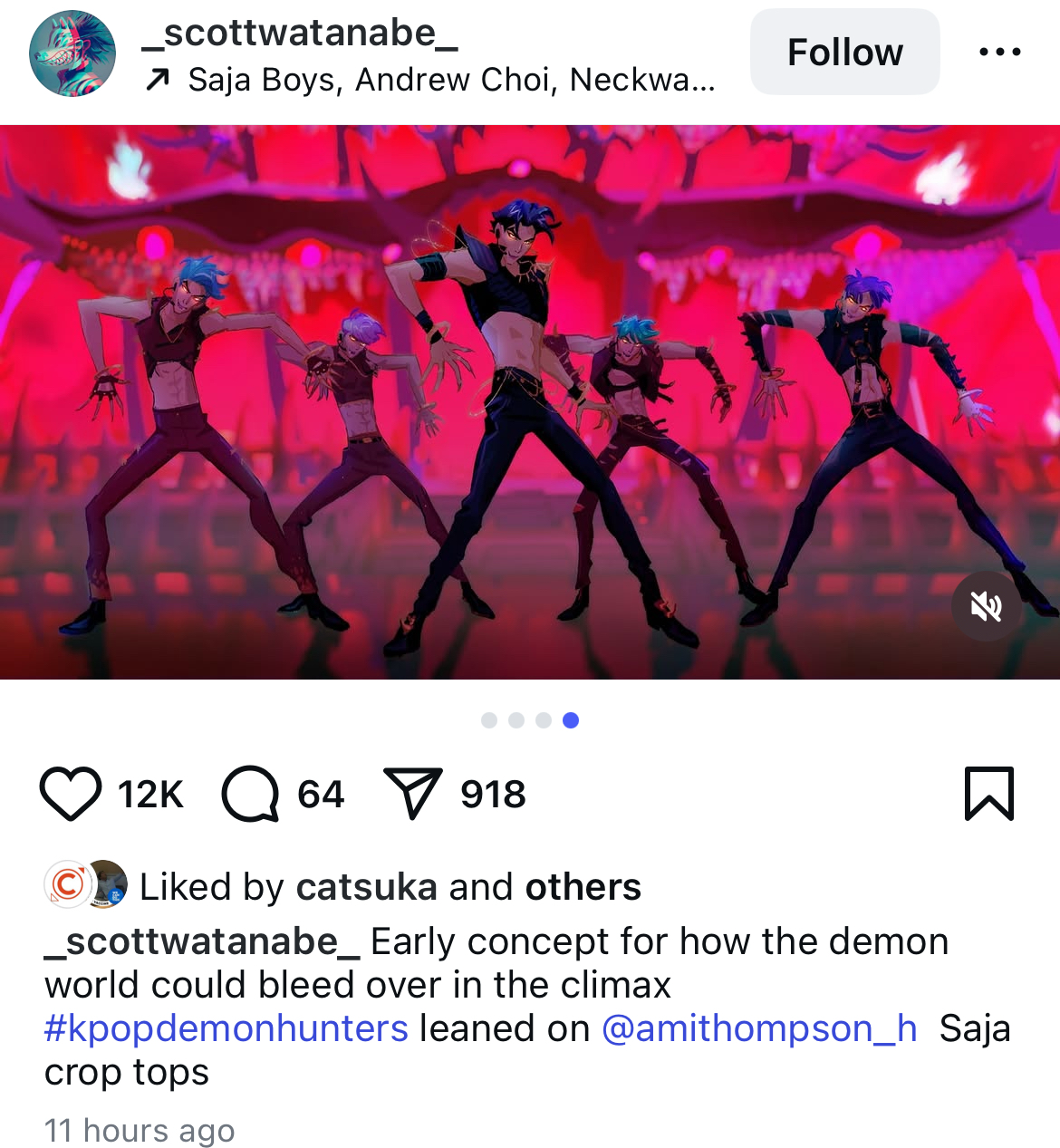The image size is (1060, 1148).
Task: Open _scottwatanabe_ profile avatar
Action: click(x=72, y=53)
